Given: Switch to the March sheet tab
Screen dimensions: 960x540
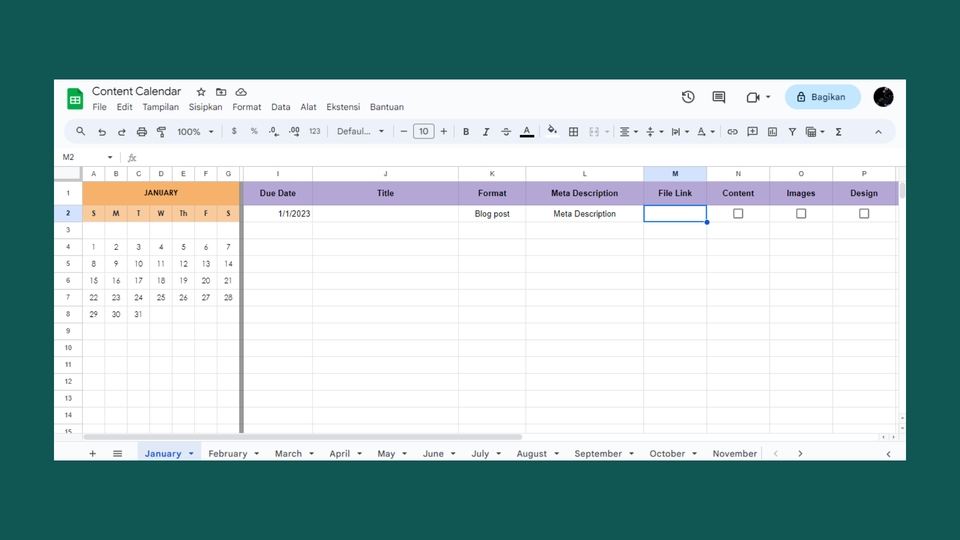Looking at the screenshot, I should pyautogui.click(x=288, y=454).
